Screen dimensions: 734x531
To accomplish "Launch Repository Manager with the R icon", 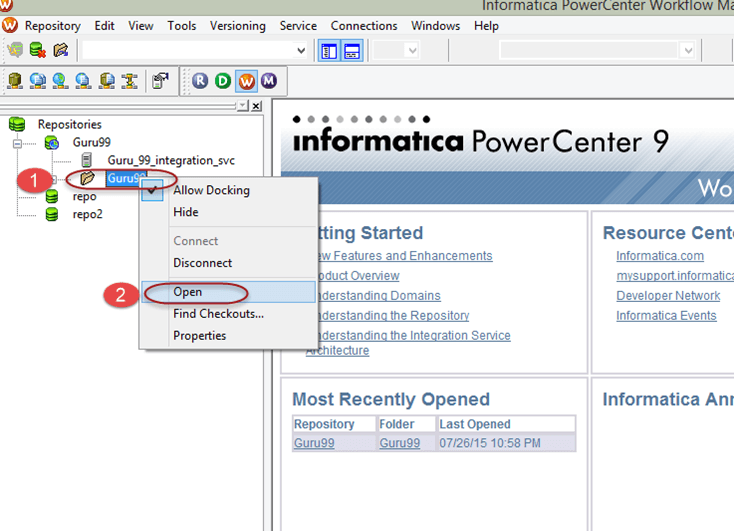I will pos(200,81).
